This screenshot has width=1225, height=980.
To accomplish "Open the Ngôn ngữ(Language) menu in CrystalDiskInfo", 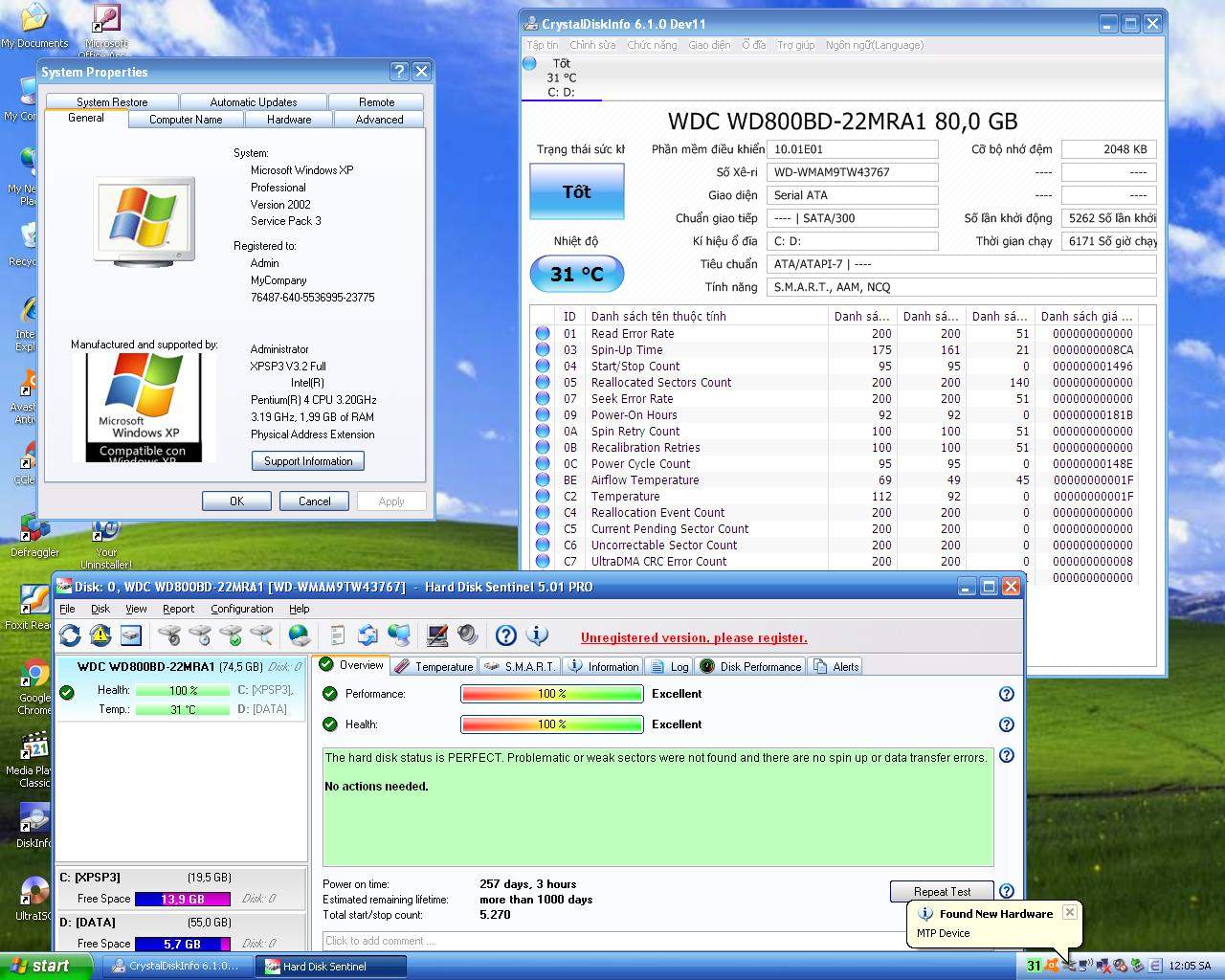I will pos(875,45).
